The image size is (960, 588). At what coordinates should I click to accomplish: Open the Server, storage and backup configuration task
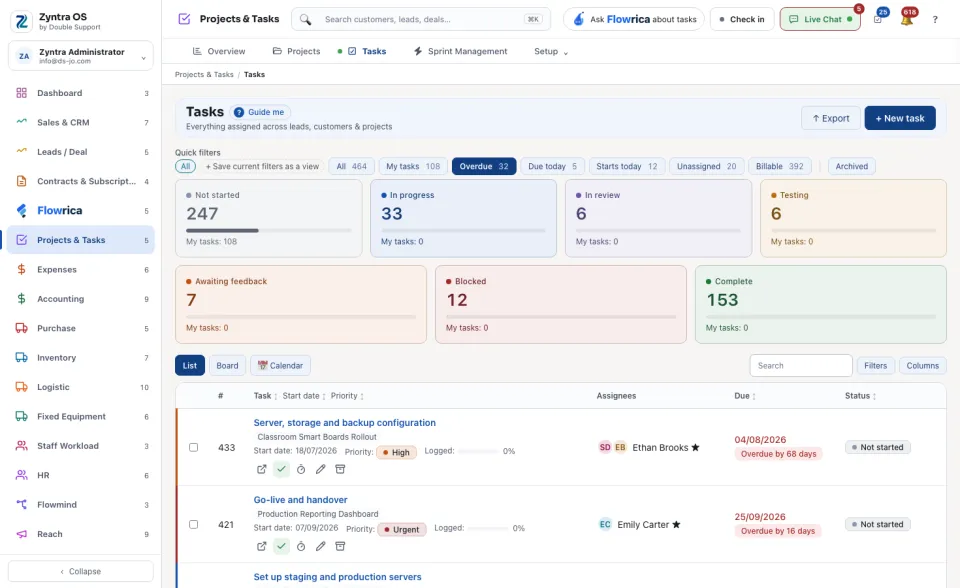pos(345,423)
